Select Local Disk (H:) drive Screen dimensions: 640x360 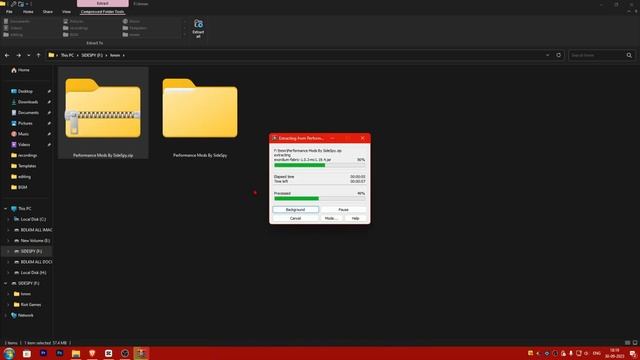33,272
